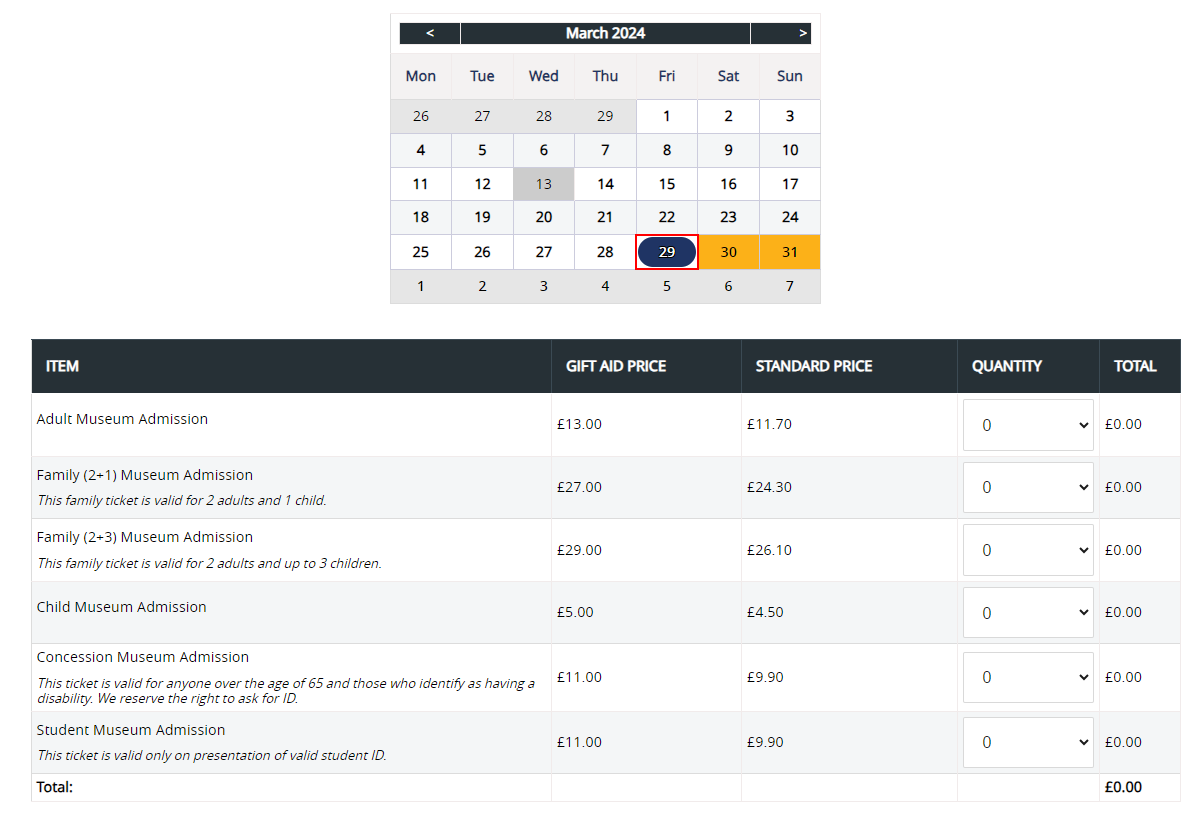Expand Child Museum Admission quantity selector
The height and width of the screenshot is (822, 1202).
click(x=1027, y=612)
